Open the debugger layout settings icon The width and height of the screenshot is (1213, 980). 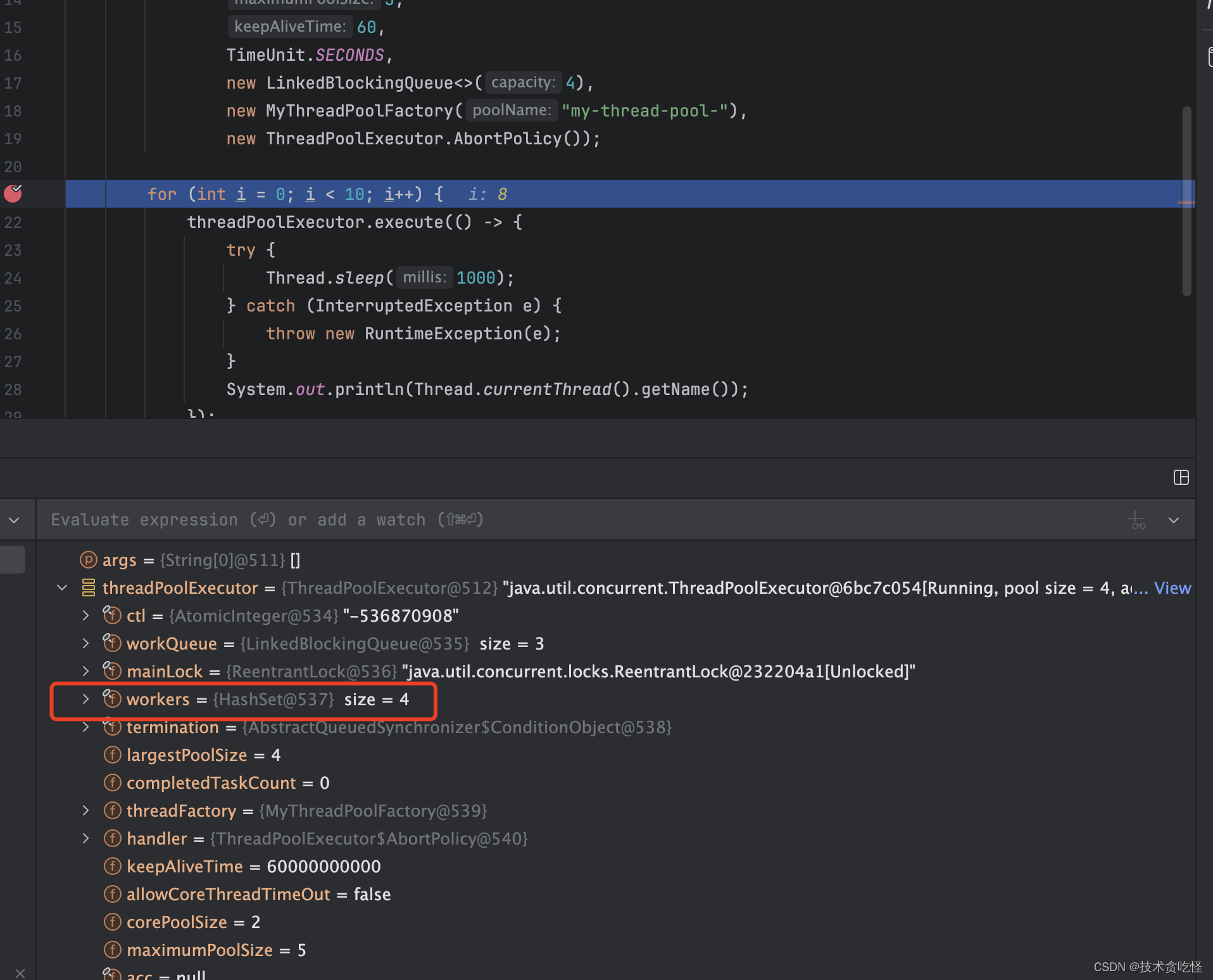click(x=1181, y=477)
